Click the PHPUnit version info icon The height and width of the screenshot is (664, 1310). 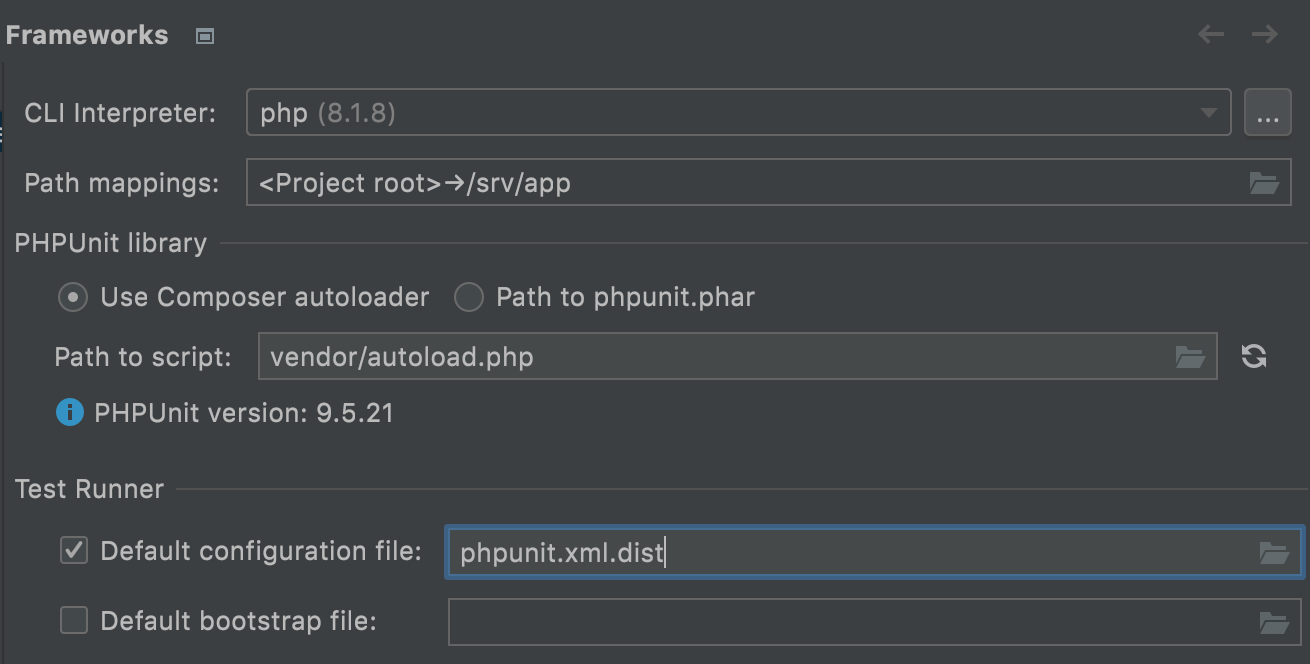point(69,412)
